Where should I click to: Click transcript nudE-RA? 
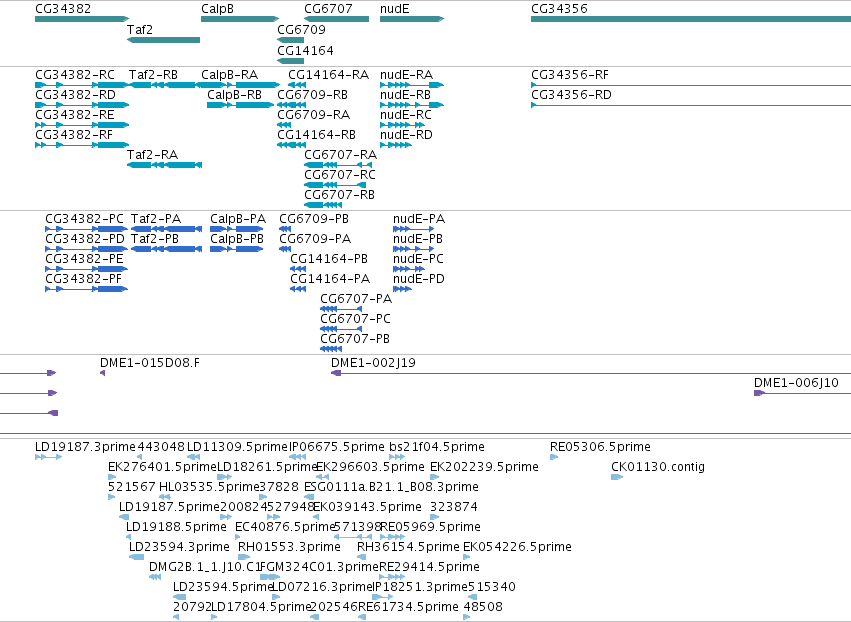(x=407, y=75)
